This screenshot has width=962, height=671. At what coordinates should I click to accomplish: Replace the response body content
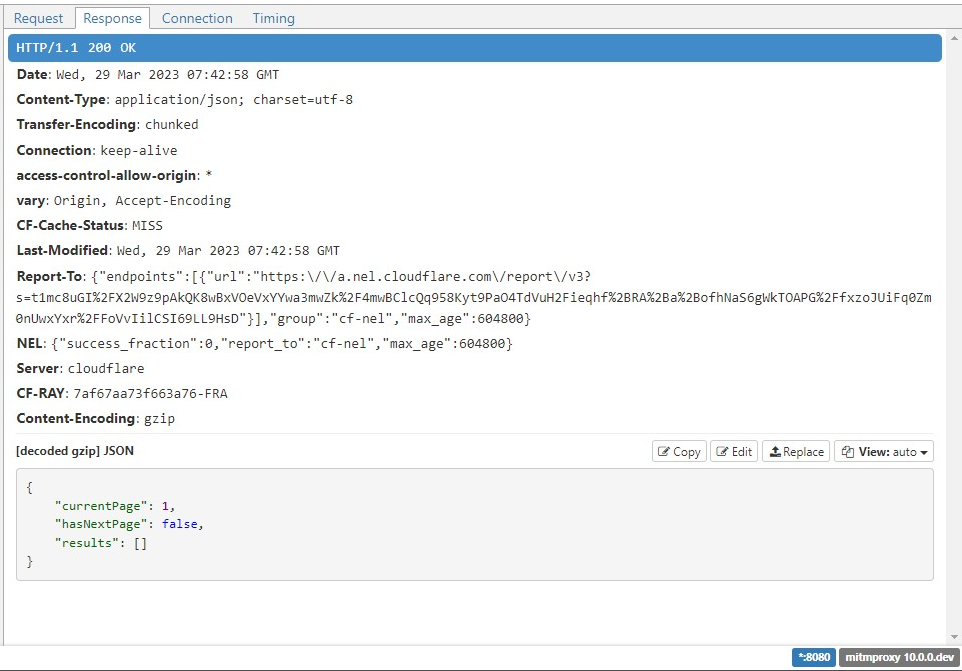point(796,451)
